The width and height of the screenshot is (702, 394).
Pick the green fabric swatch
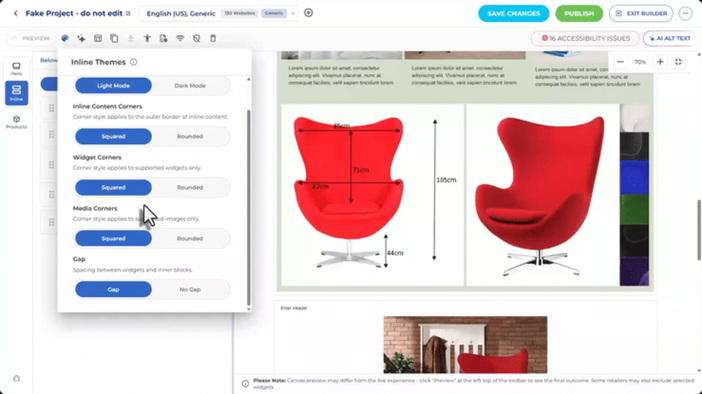click(x=634, y=209)
